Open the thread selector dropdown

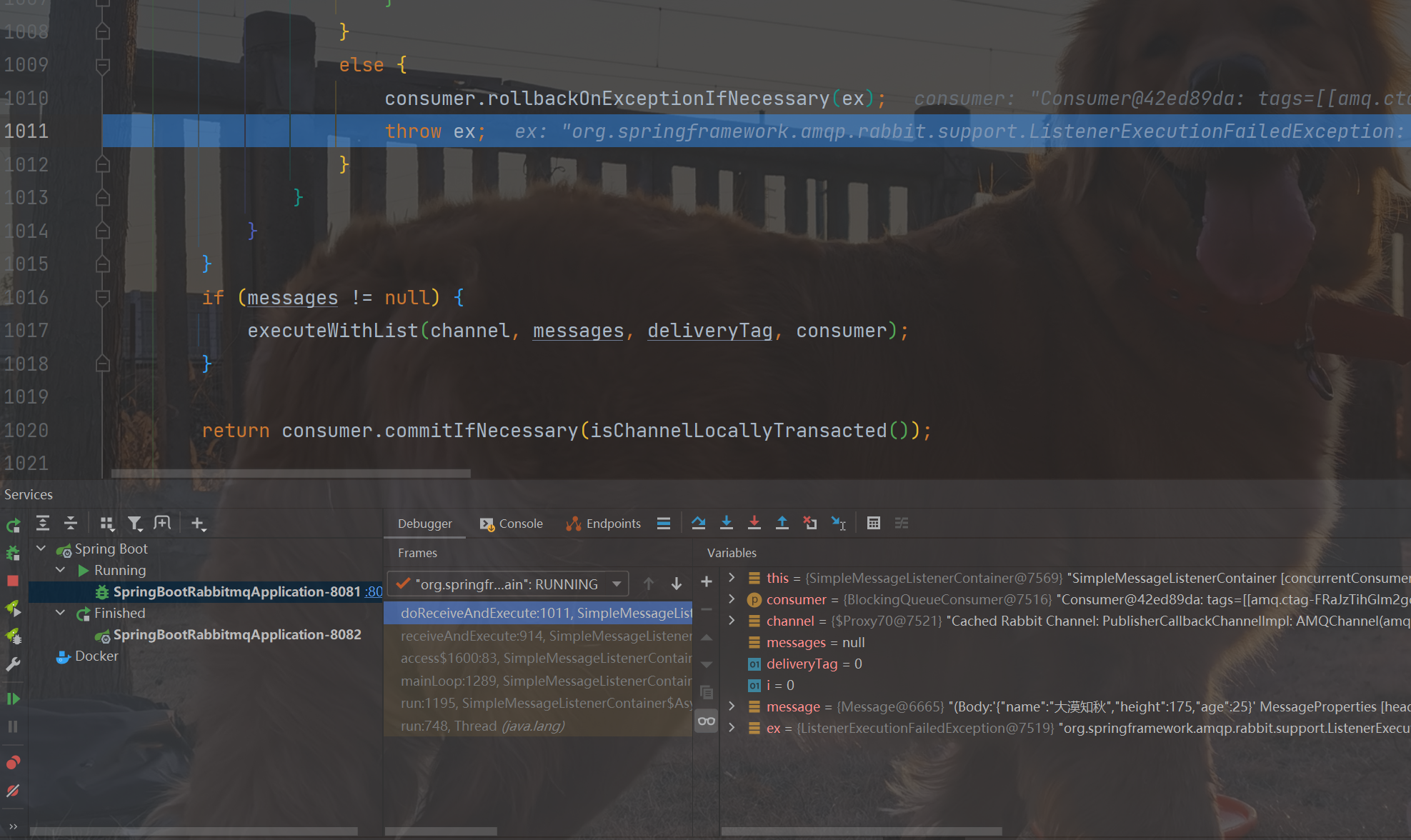pos(507,584)
